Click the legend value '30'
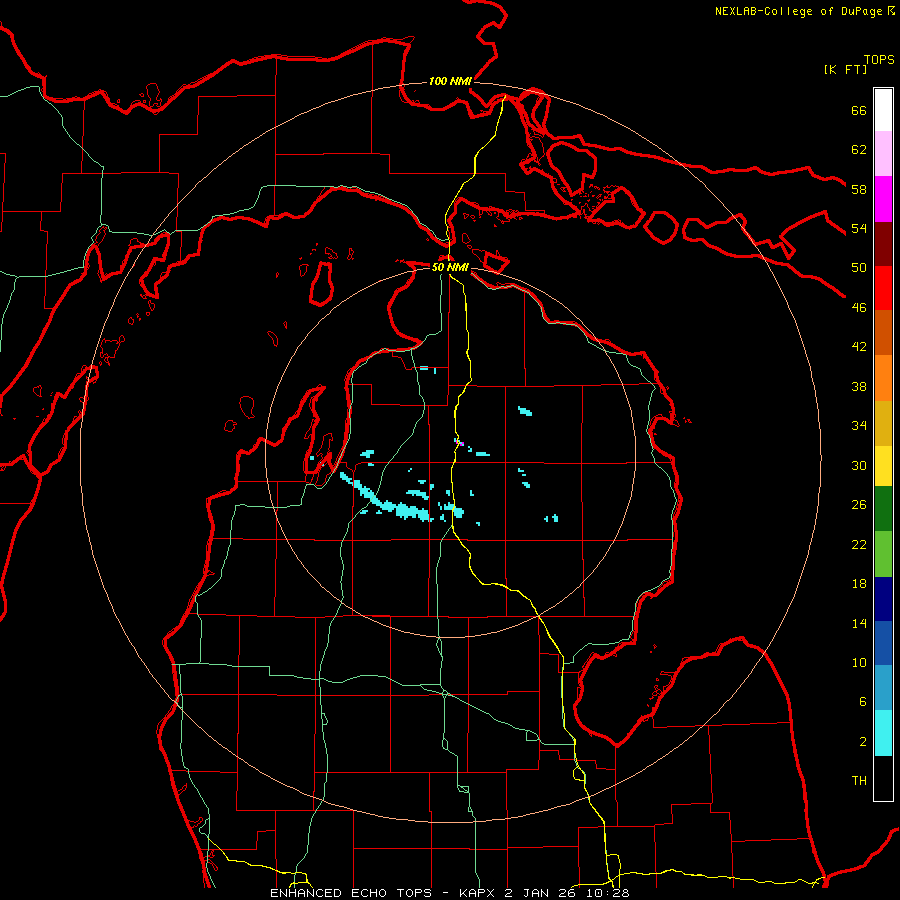Viewport: 900px width, 900px height. click(859, 465)
